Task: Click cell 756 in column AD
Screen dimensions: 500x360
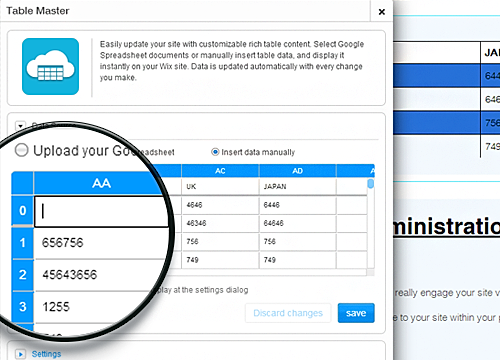Action: pyautogui.click(x=297, y=241)
